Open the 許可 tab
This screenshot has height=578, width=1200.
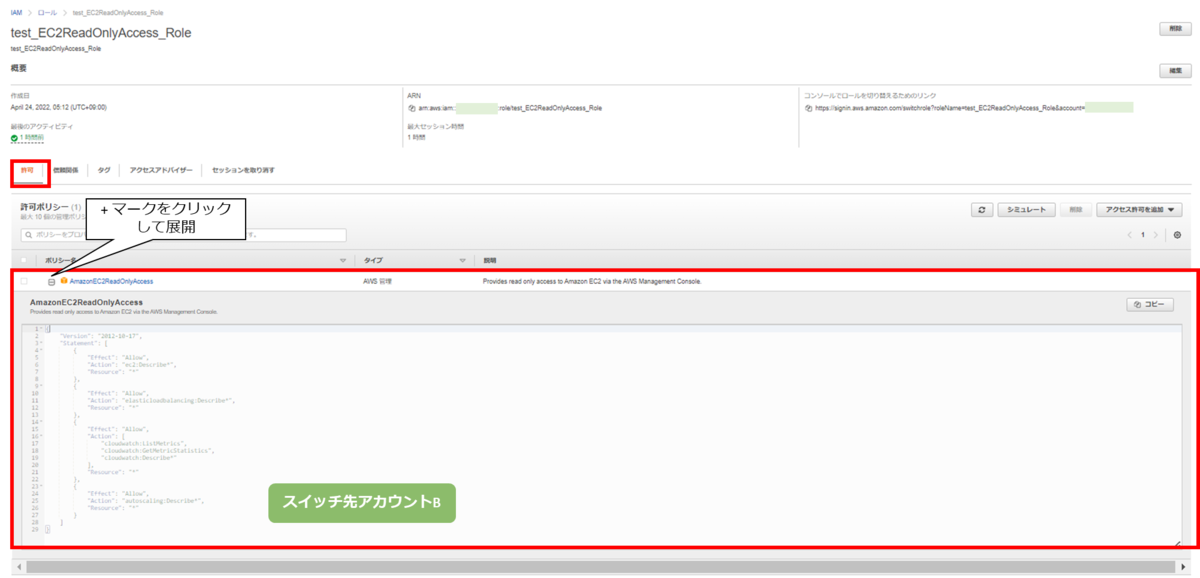[27, 170]
